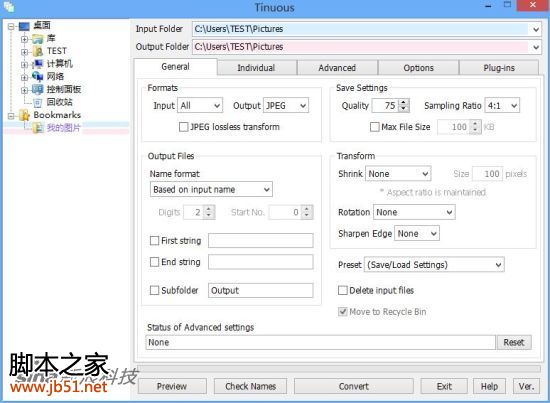
Task: Toggle Move to Recycle Bin checkbox
Action: tap(343, 312)
